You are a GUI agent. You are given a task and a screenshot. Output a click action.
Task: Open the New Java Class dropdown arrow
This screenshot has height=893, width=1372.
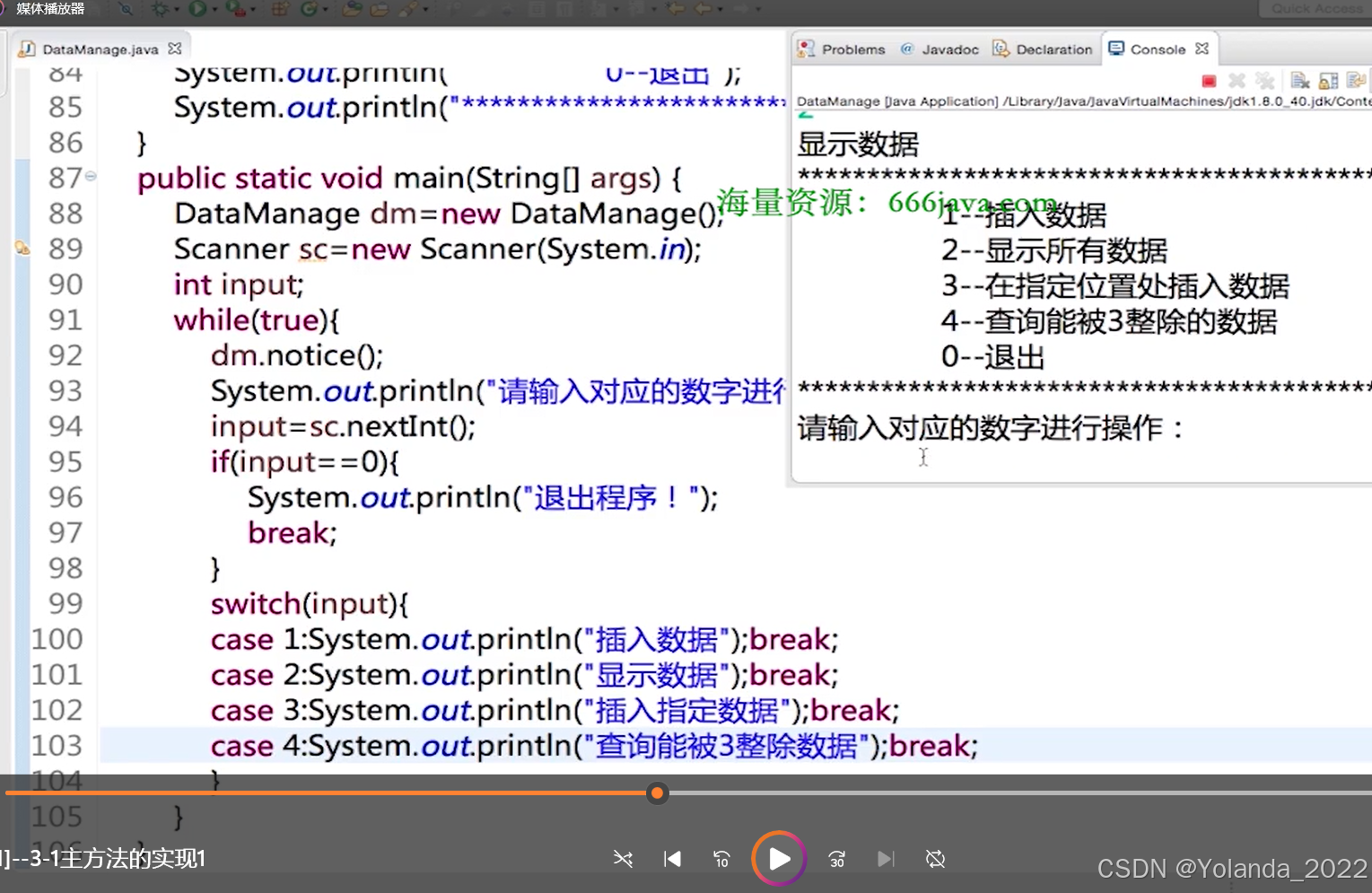[x=325, y=9]
